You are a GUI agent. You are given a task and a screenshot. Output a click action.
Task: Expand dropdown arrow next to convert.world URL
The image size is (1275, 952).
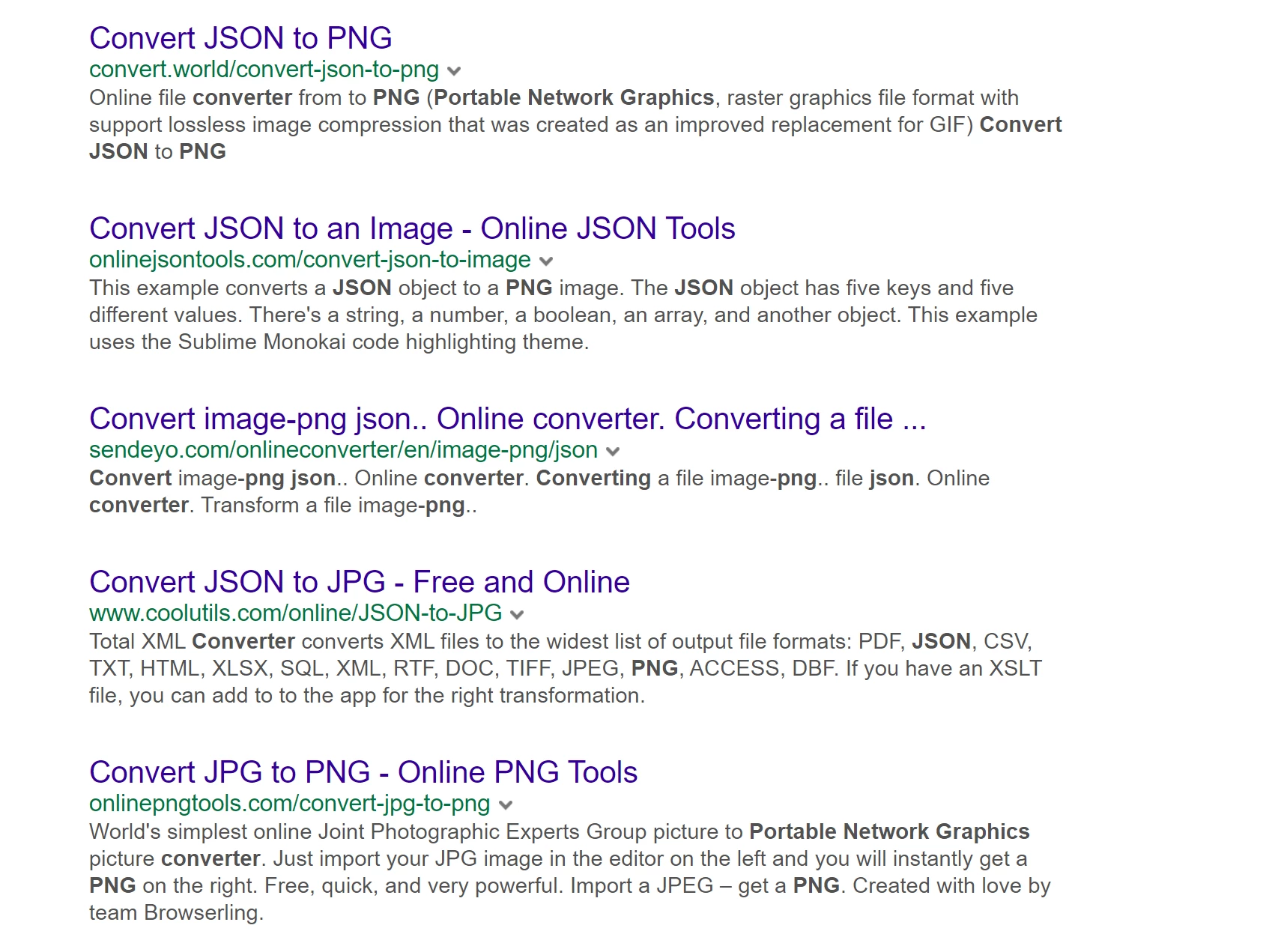[x=454, y=71]
